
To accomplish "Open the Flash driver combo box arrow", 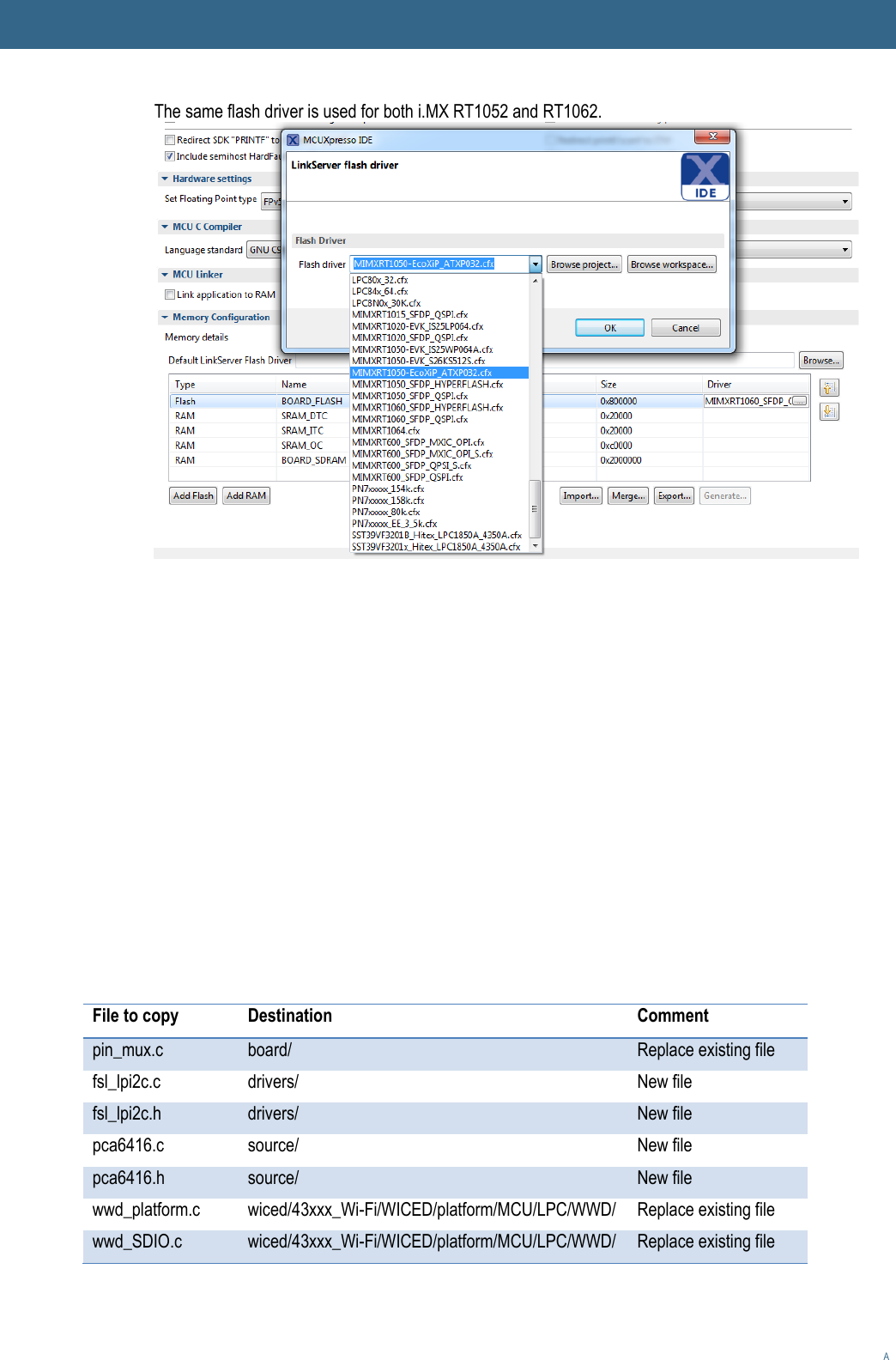I will 536,264.
